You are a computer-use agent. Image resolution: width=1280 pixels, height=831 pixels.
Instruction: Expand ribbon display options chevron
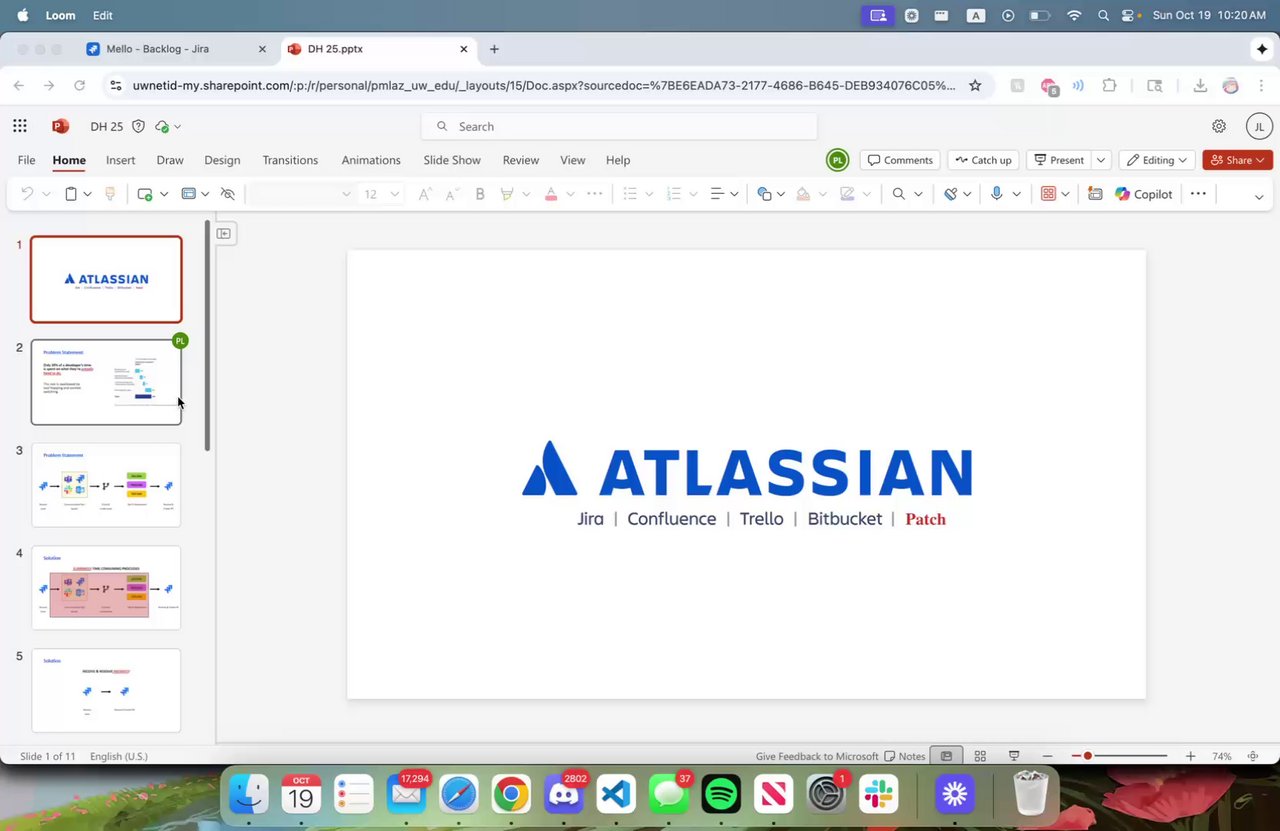(1258, 196)
